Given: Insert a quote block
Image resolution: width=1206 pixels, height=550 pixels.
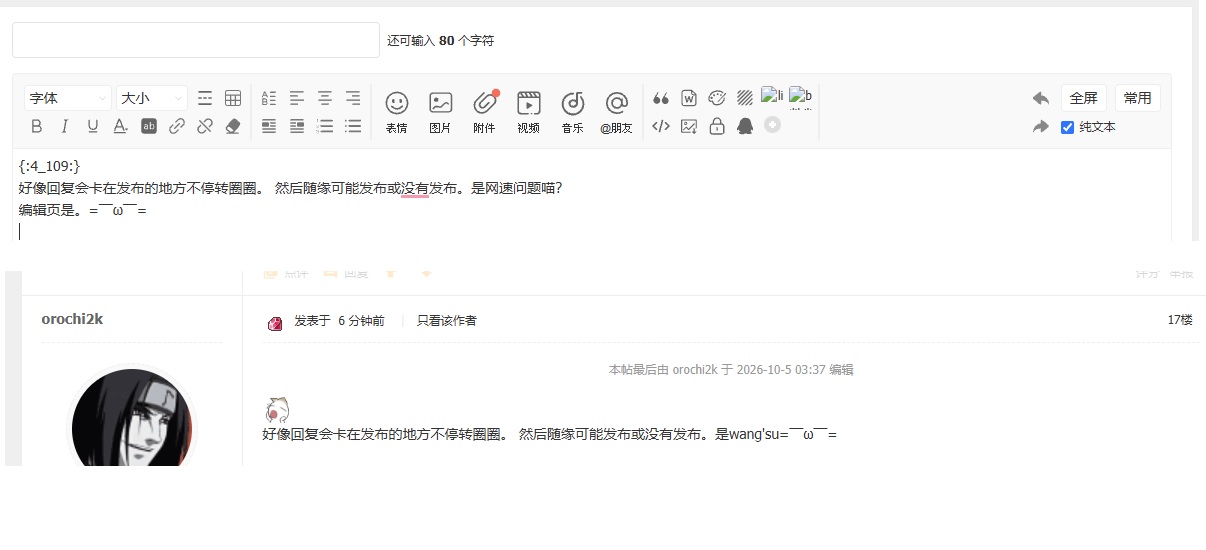Looking at the screenshot, I should pos(660,98).
